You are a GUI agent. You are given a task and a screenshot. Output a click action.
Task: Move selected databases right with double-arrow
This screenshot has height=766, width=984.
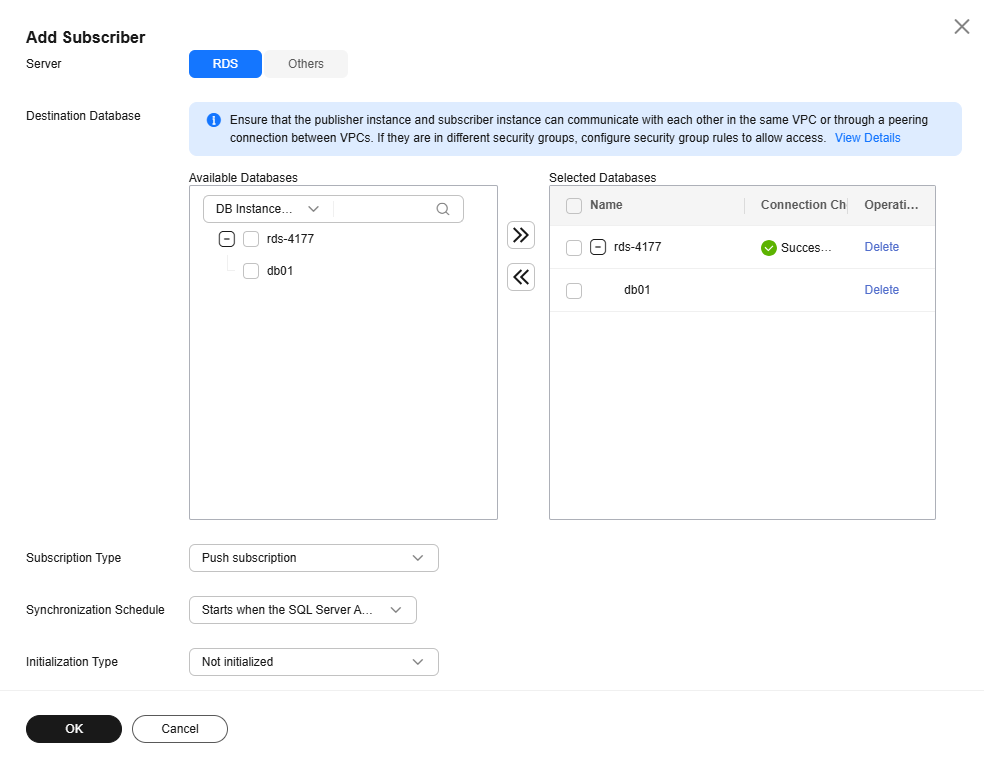pyautogui.click(x=520, y=235)
